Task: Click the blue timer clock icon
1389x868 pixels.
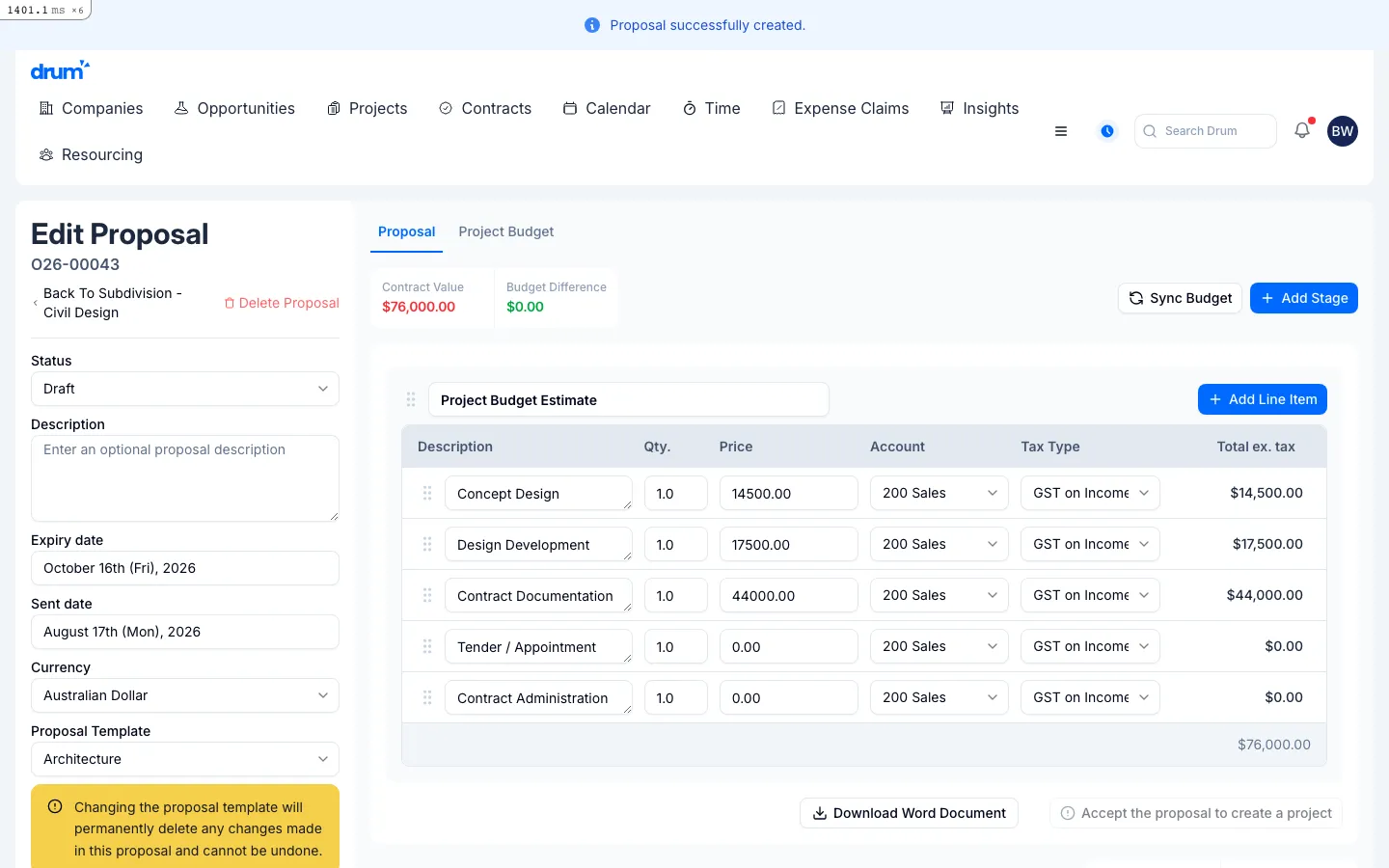Action: (1107, 131)
